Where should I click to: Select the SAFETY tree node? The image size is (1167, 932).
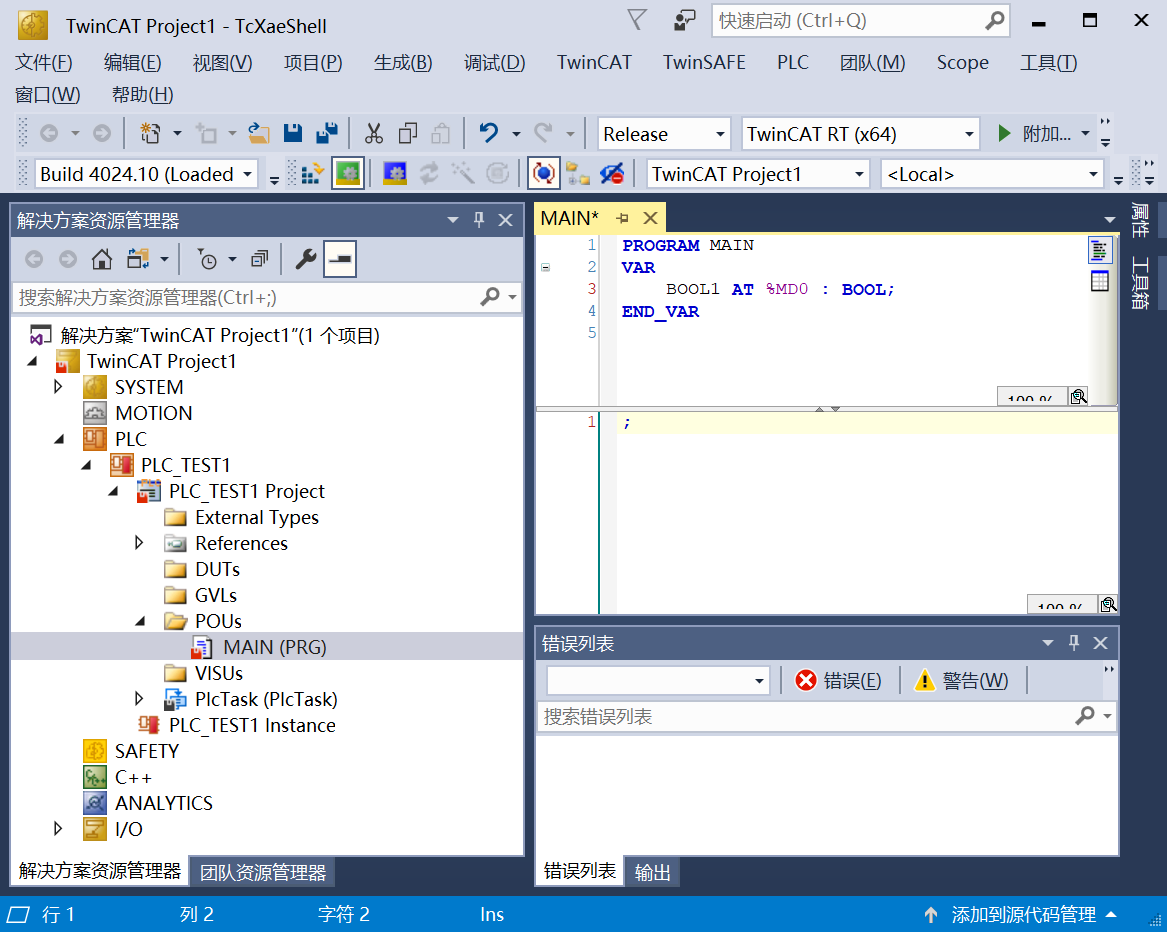[147, 751]
